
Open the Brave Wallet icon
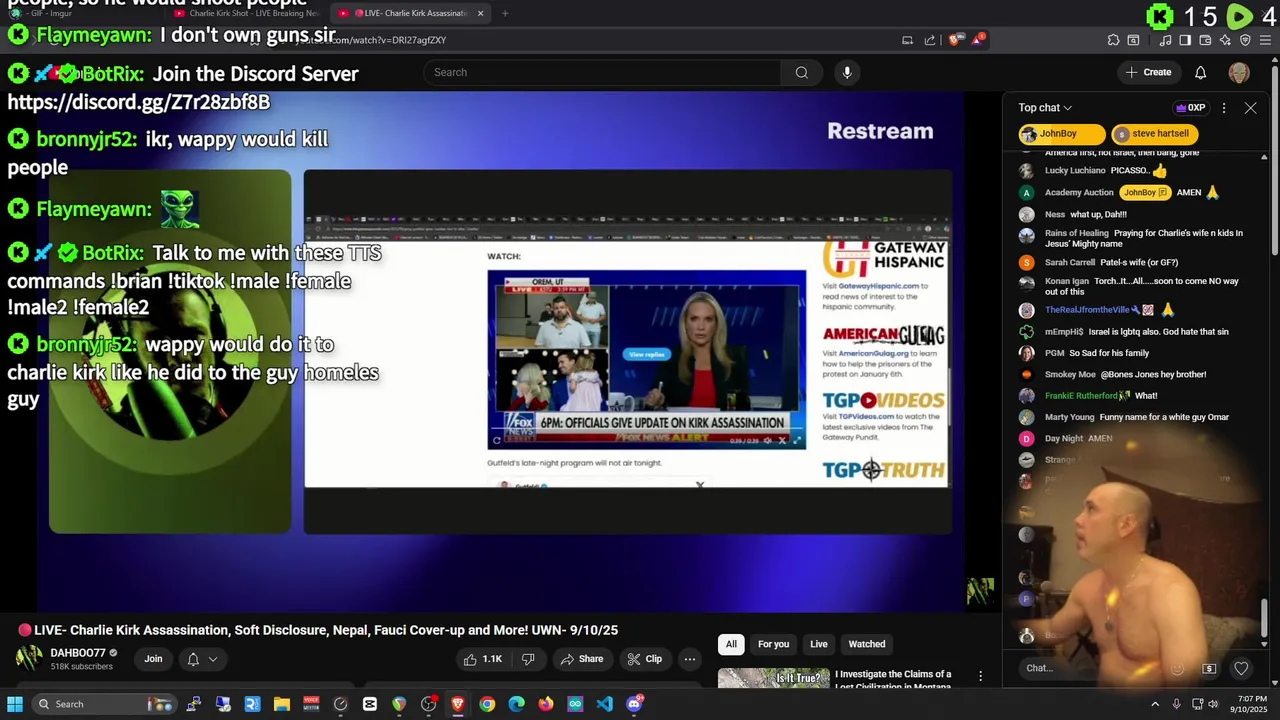(1205, 40)
